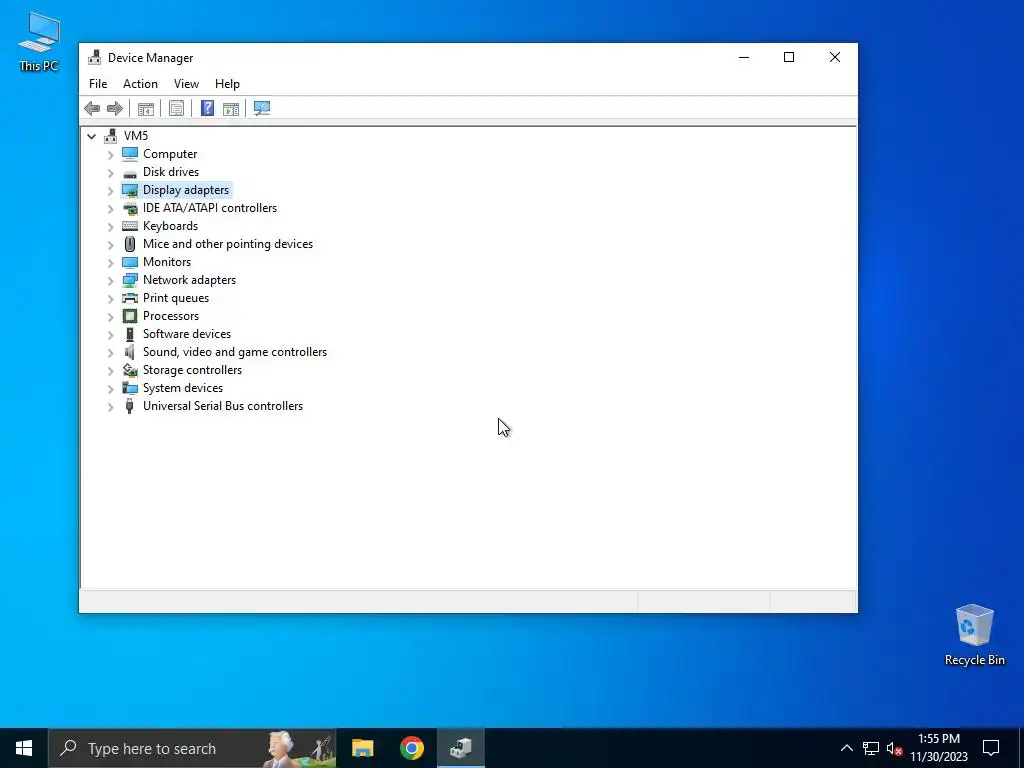Click the Software devices icon
The height and width of the screenshot is (768, 1024).
130,334
